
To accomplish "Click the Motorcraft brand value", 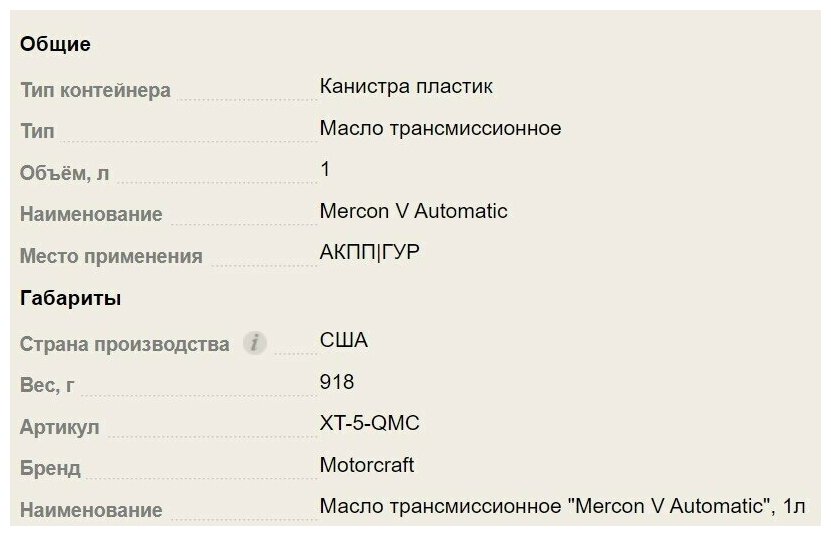I will tap(367, 465).
